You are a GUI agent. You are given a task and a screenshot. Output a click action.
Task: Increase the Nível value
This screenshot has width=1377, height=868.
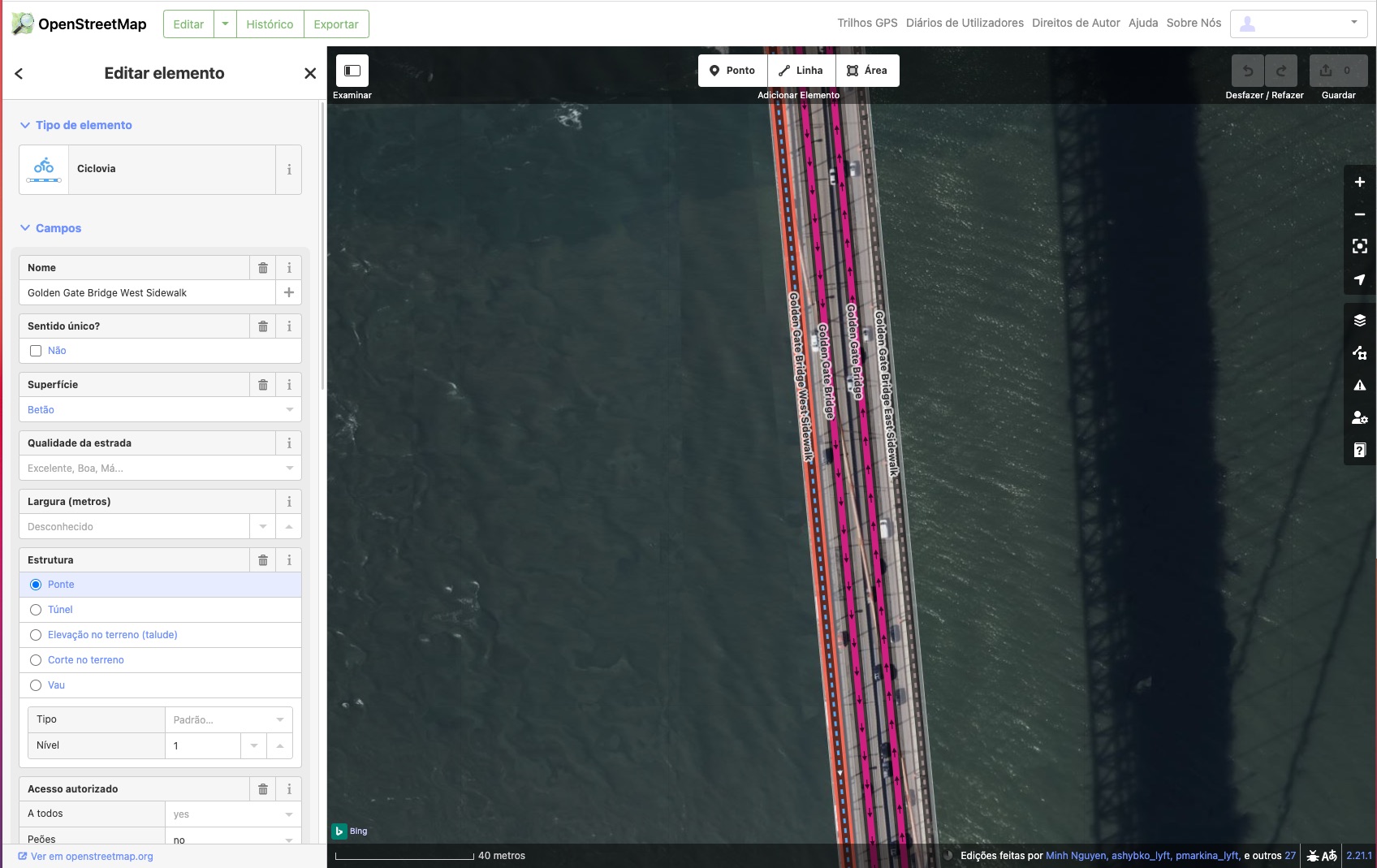(x=280, y=745)
